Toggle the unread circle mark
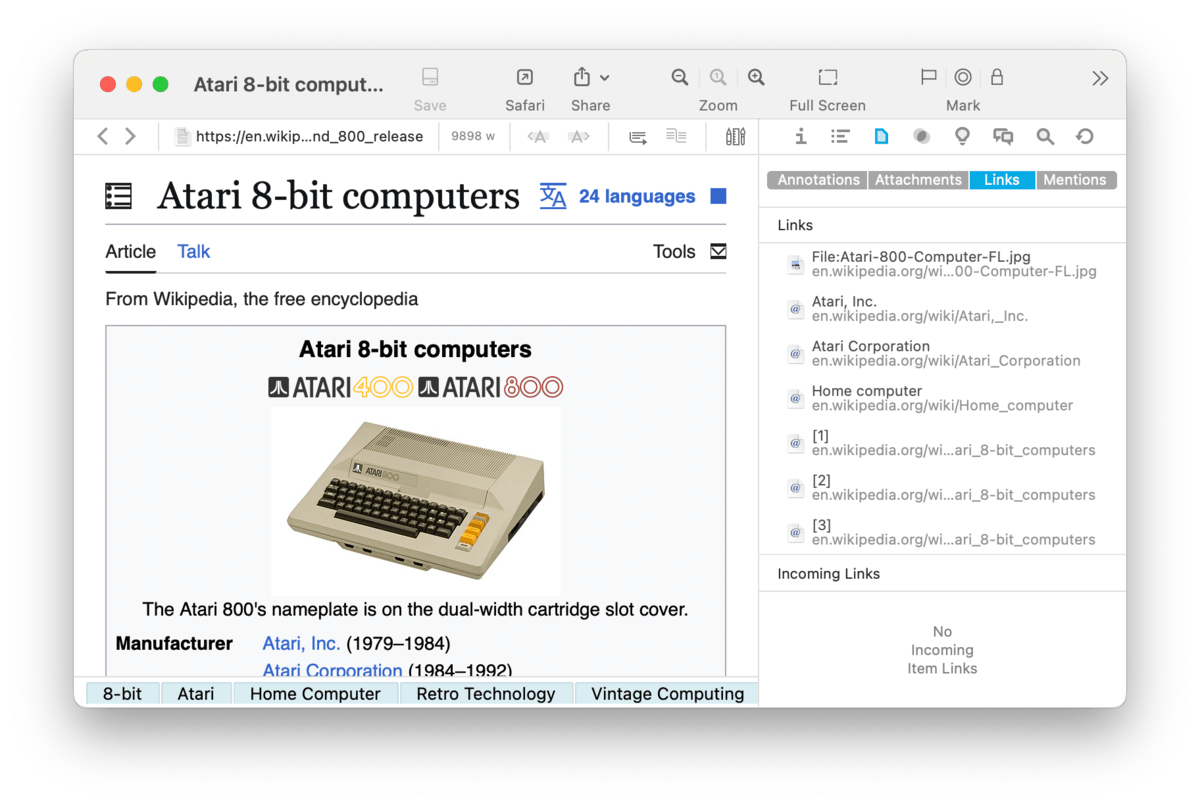1200x805 pixels. click(963, 78)
